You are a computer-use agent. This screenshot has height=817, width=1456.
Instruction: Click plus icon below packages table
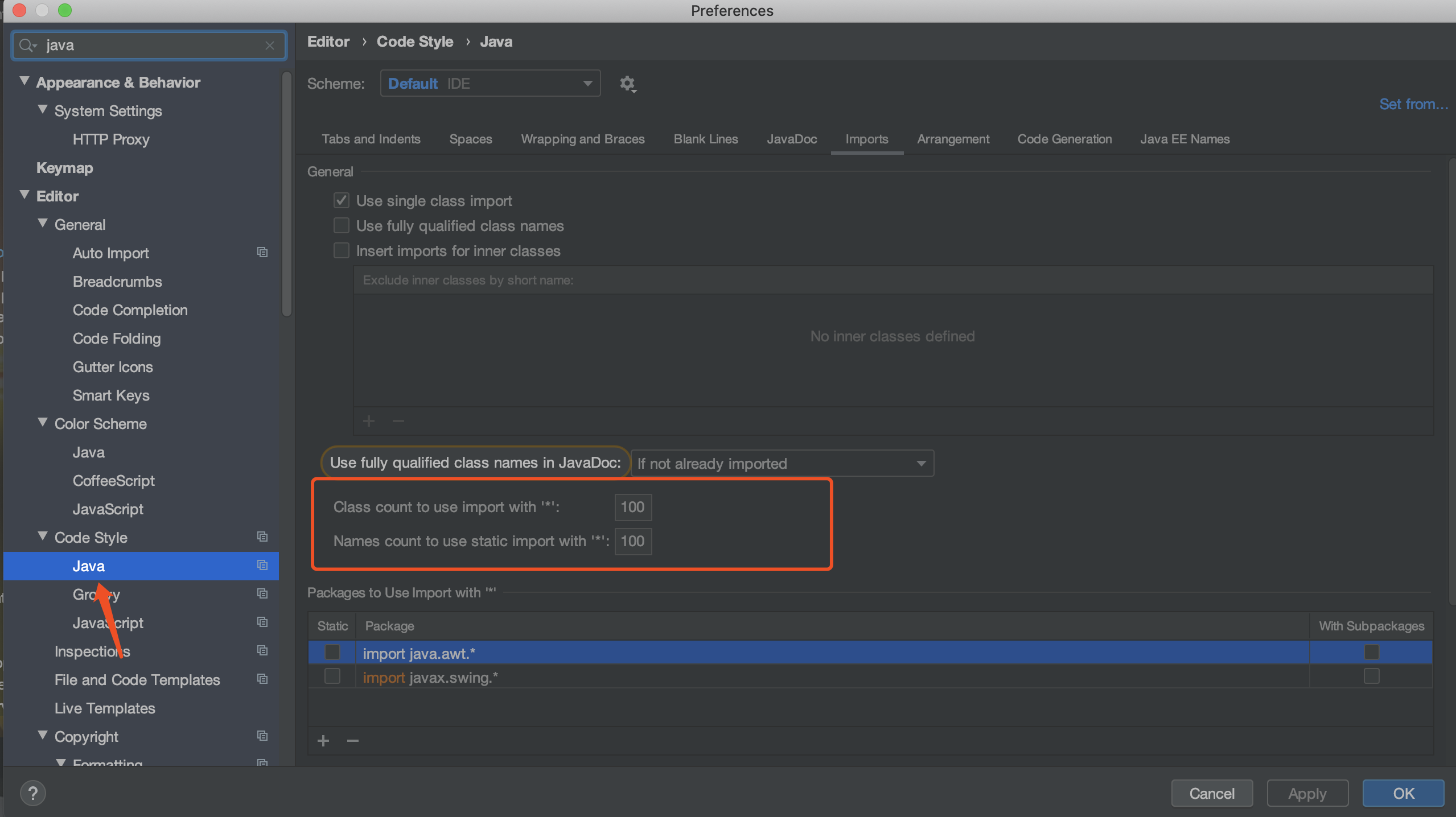323,741
